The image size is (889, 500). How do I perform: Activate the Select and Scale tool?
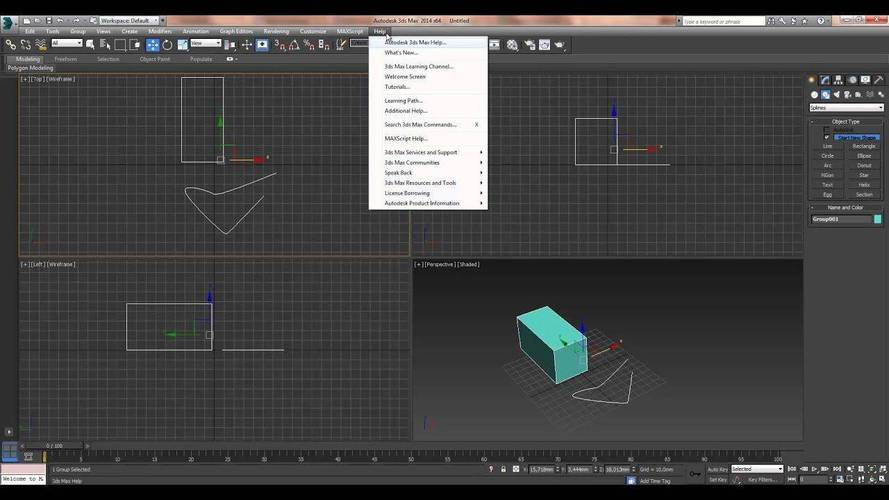coord(183,44)
